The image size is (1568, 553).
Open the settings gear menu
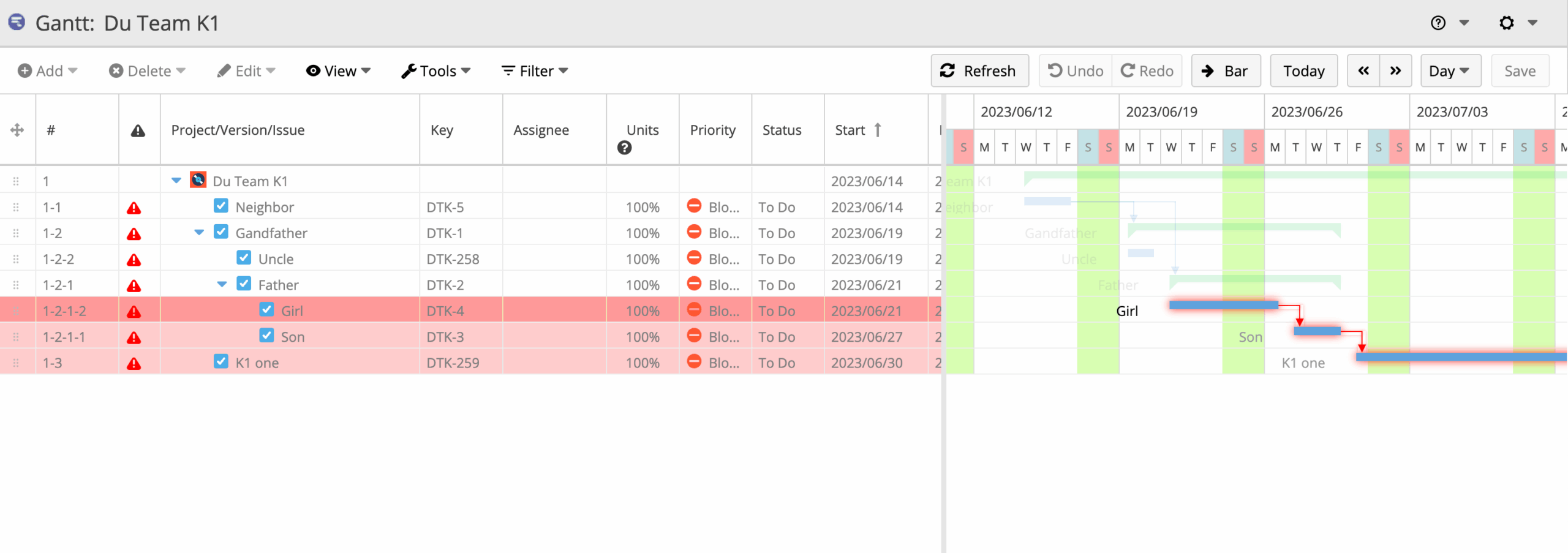point(1506,23)
